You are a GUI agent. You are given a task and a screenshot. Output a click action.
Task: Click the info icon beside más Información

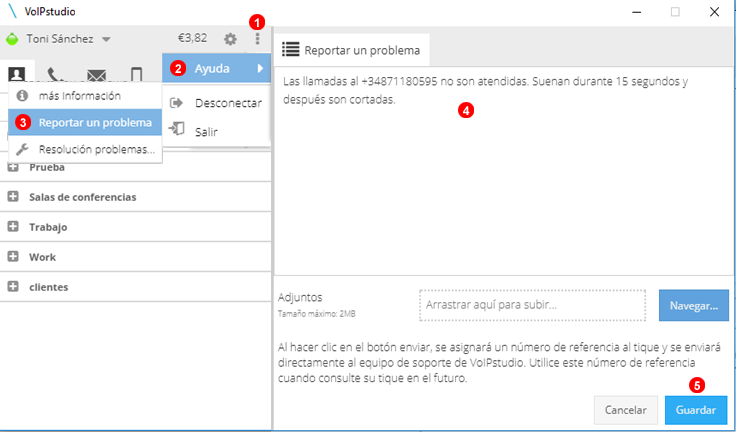click(x=22, y=96)
